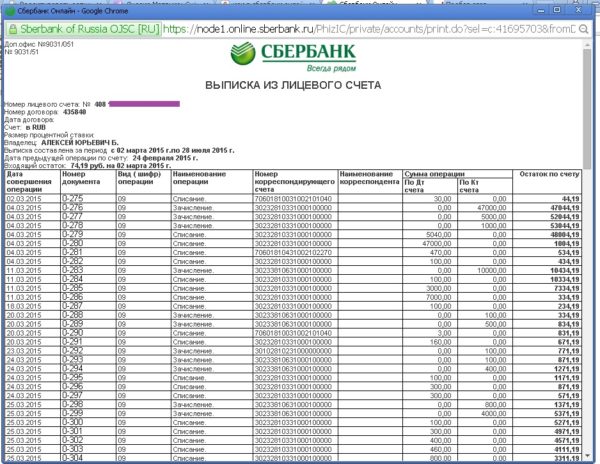Image resolution: width=600 pixels, height=464 pixels.
Task: Click the Chrome window icon in title bar
Action: pyautogui.click(x=10, y=11)
